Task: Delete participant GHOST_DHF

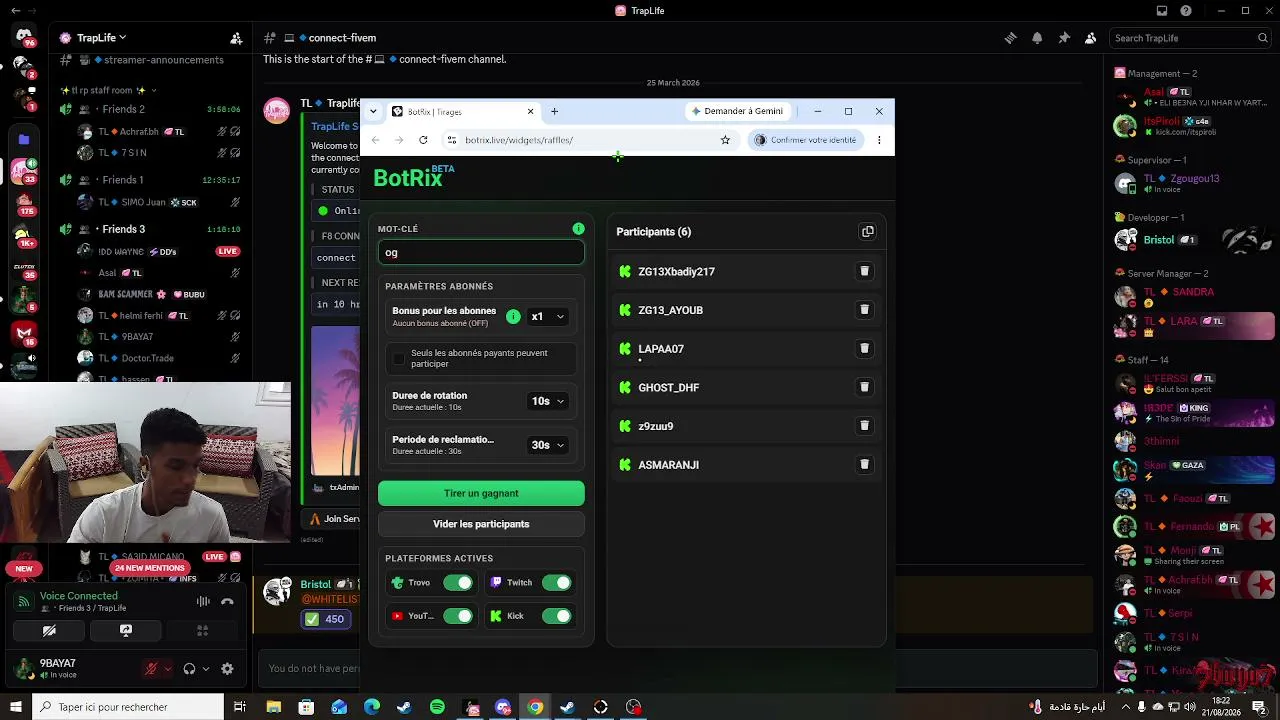Action: click(865, 387)
